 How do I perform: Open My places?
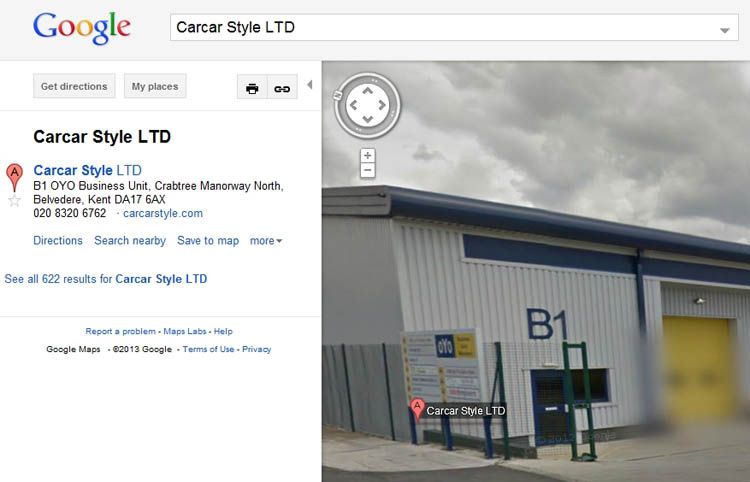[x=155, y=86]
